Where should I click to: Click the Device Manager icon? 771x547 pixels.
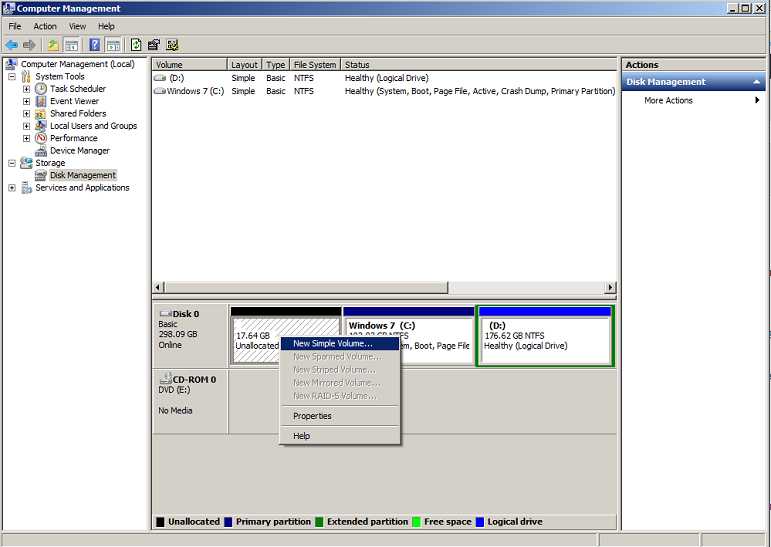tap(41, 151)
